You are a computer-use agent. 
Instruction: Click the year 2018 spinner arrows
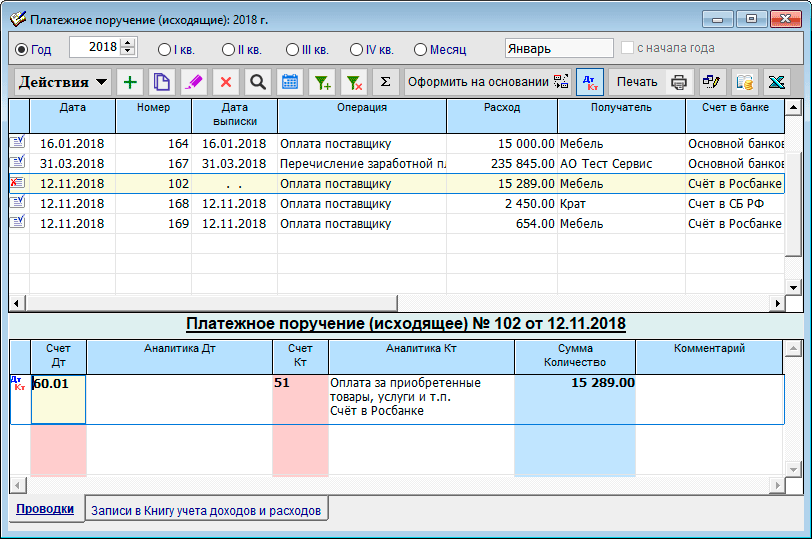(128, 47)
